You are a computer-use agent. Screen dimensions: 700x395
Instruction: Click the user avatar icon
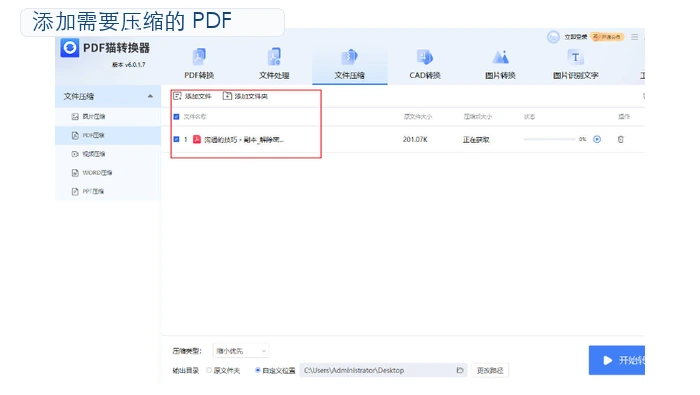pyautogui.click(x=553, y=37)
